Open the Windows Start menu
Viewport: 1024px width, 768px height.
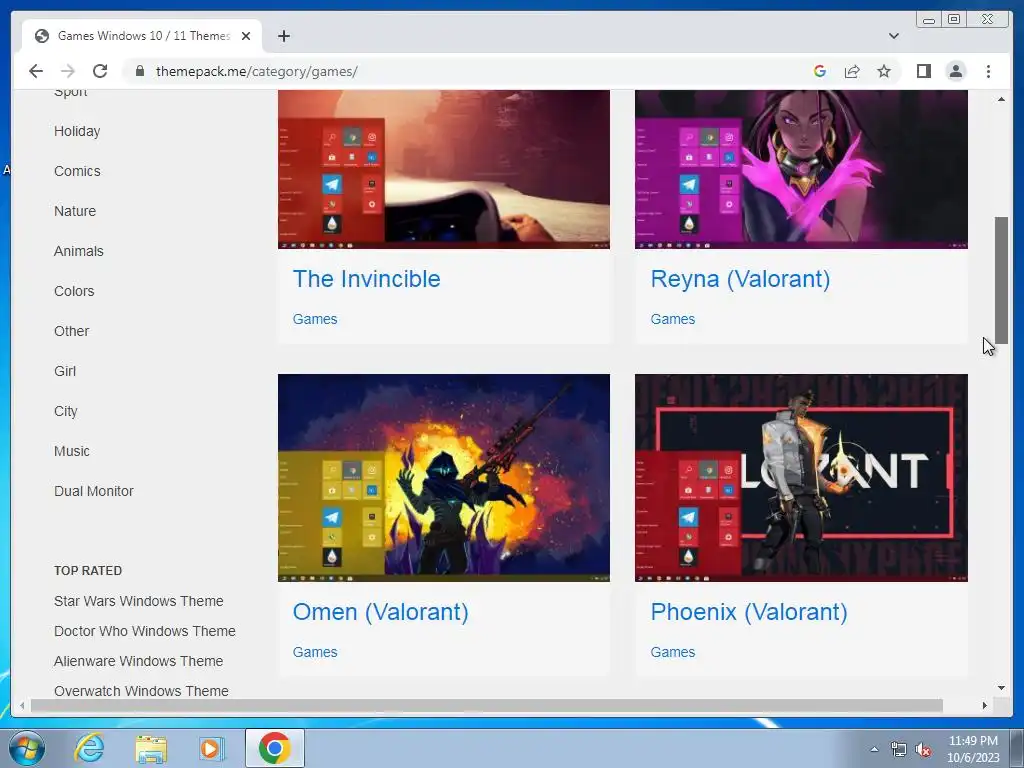[x=27, y=748]
